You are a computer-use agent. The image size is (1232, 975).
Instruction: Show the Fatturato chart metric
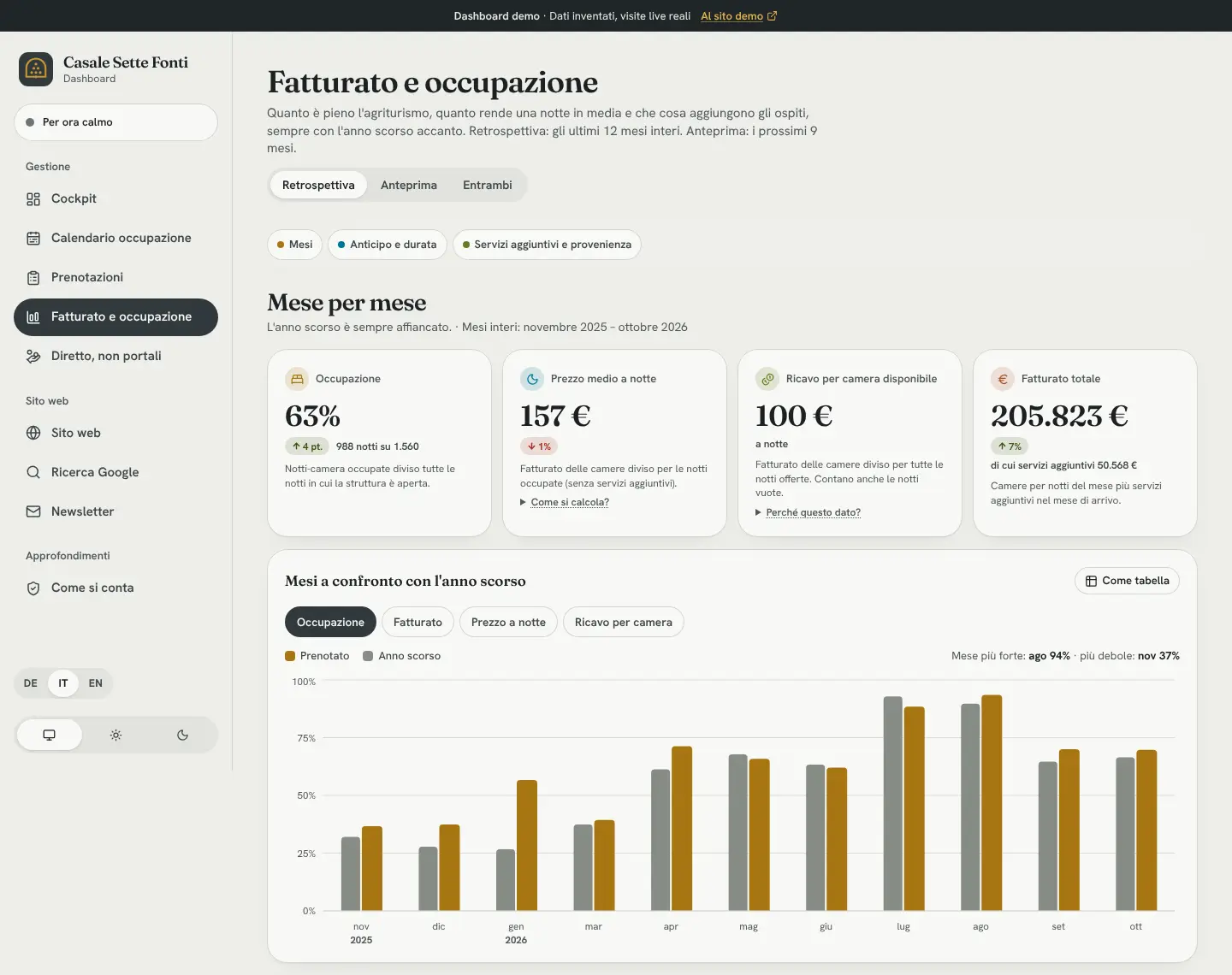pos(418,623)
